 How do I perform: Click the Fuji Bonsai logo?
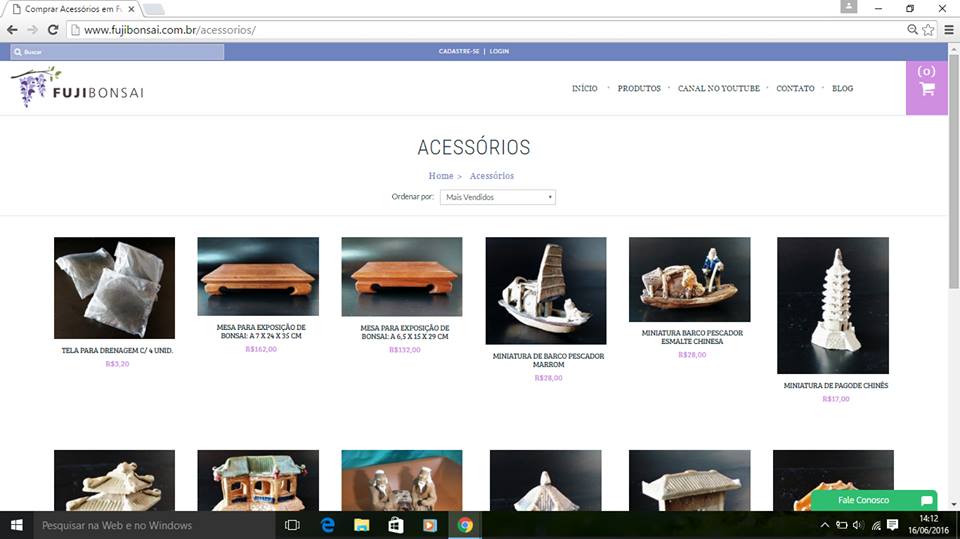(x=78, y=89)
